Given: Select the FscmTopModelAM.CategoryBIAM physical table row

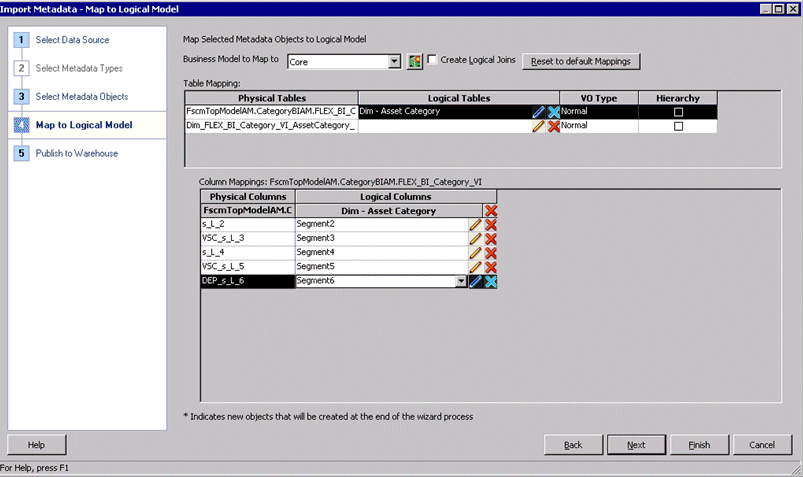Looking at the screenshot, I should click(x=271, y=111).
